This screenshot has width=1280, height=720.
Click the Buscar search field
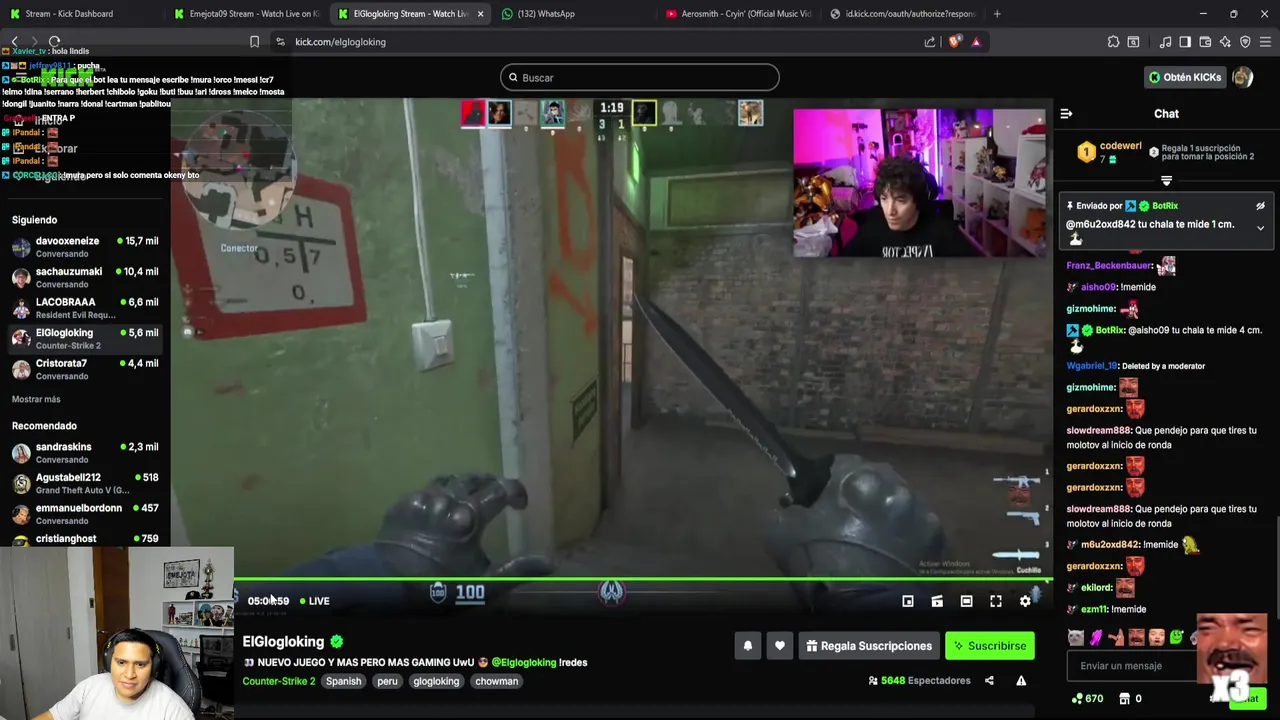click(640, 77)
